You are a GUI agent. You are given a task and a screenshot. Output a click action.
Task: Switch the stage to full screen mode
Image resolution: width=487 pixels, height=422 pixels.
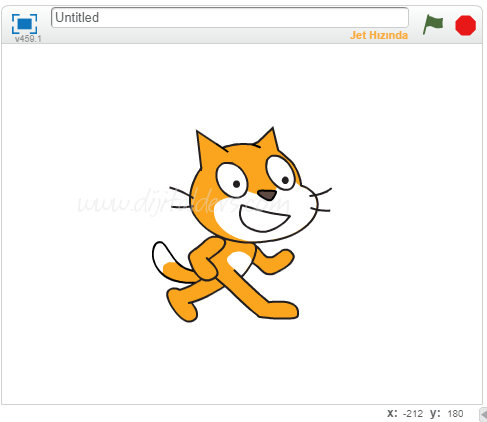click(24, 24)
